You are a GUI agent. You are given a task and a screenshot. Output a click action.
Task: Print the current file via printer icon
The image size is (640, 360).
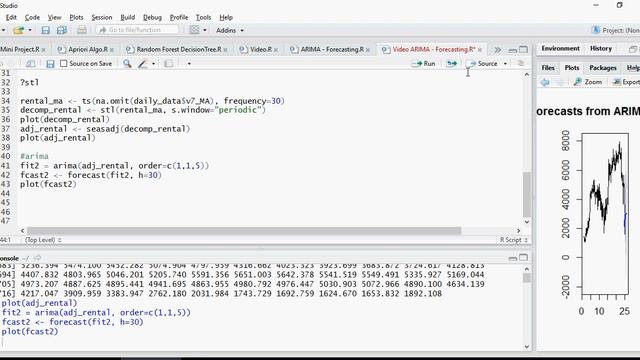click(x=82, y=30)
